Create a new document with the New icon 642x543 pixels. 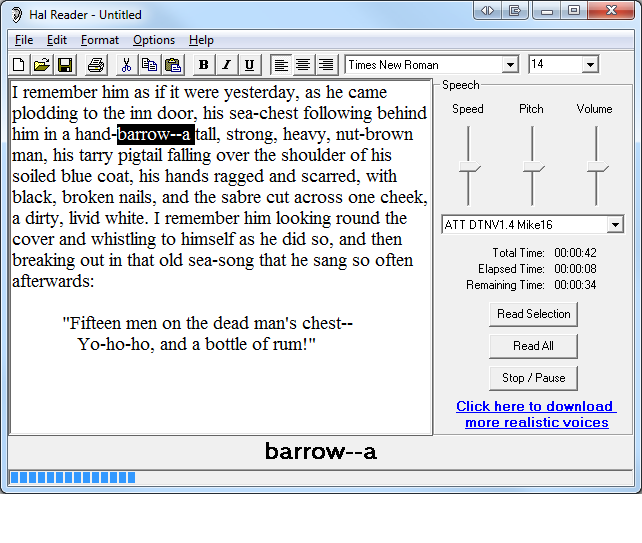click(x=19, y=65)
